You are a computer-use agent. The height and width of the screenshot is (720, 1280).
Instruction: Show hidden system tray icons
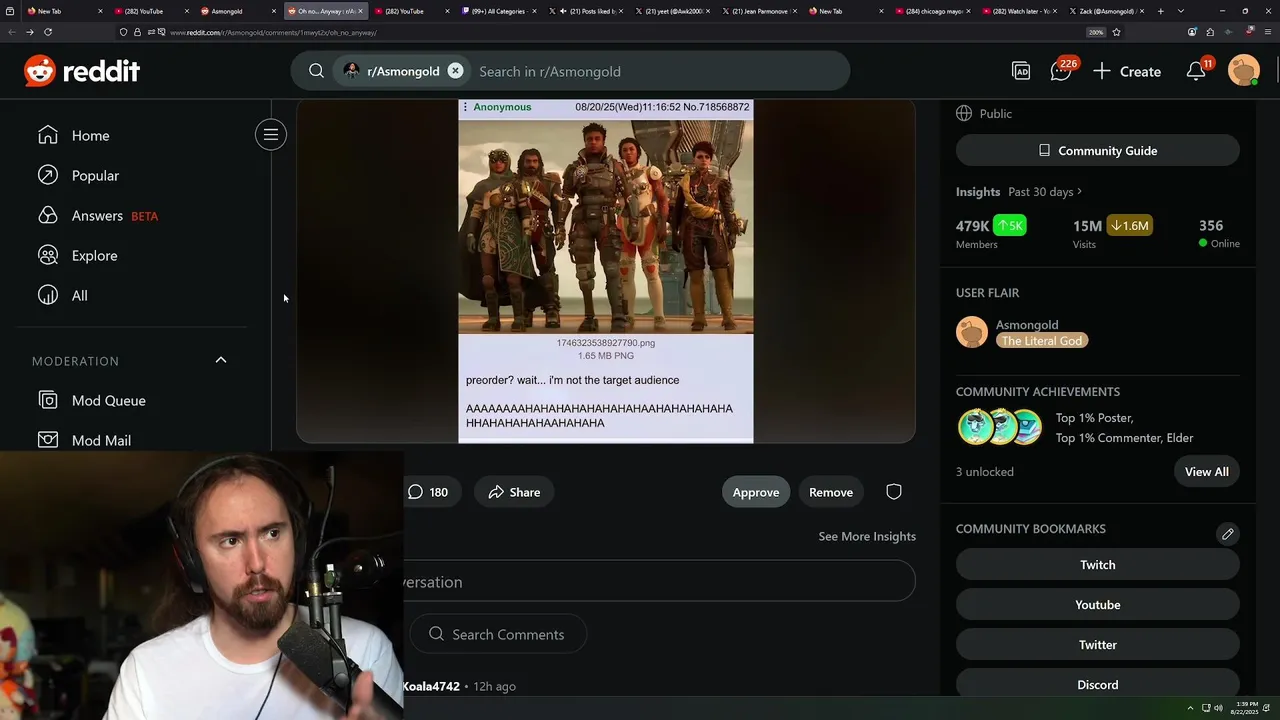1190,708
